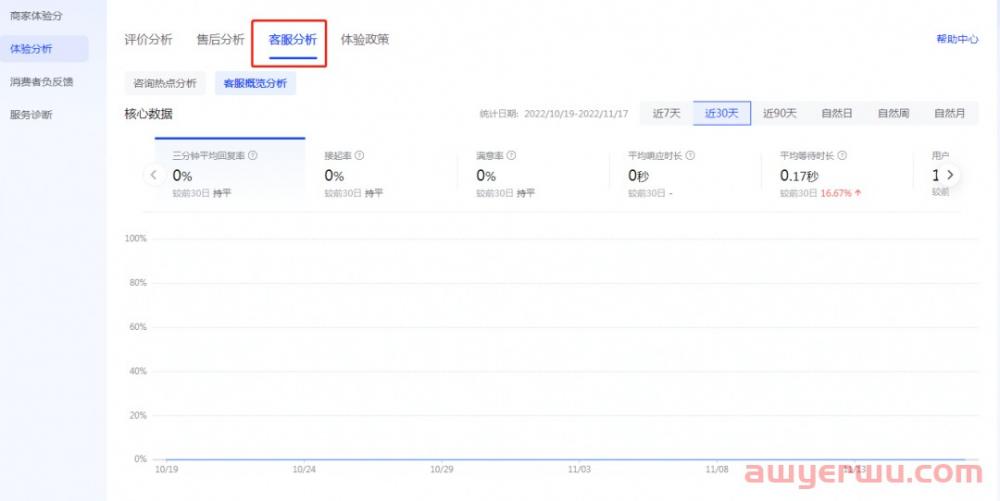
Task: Open 服务诊断 sidebar item
Action: [31, 115]
